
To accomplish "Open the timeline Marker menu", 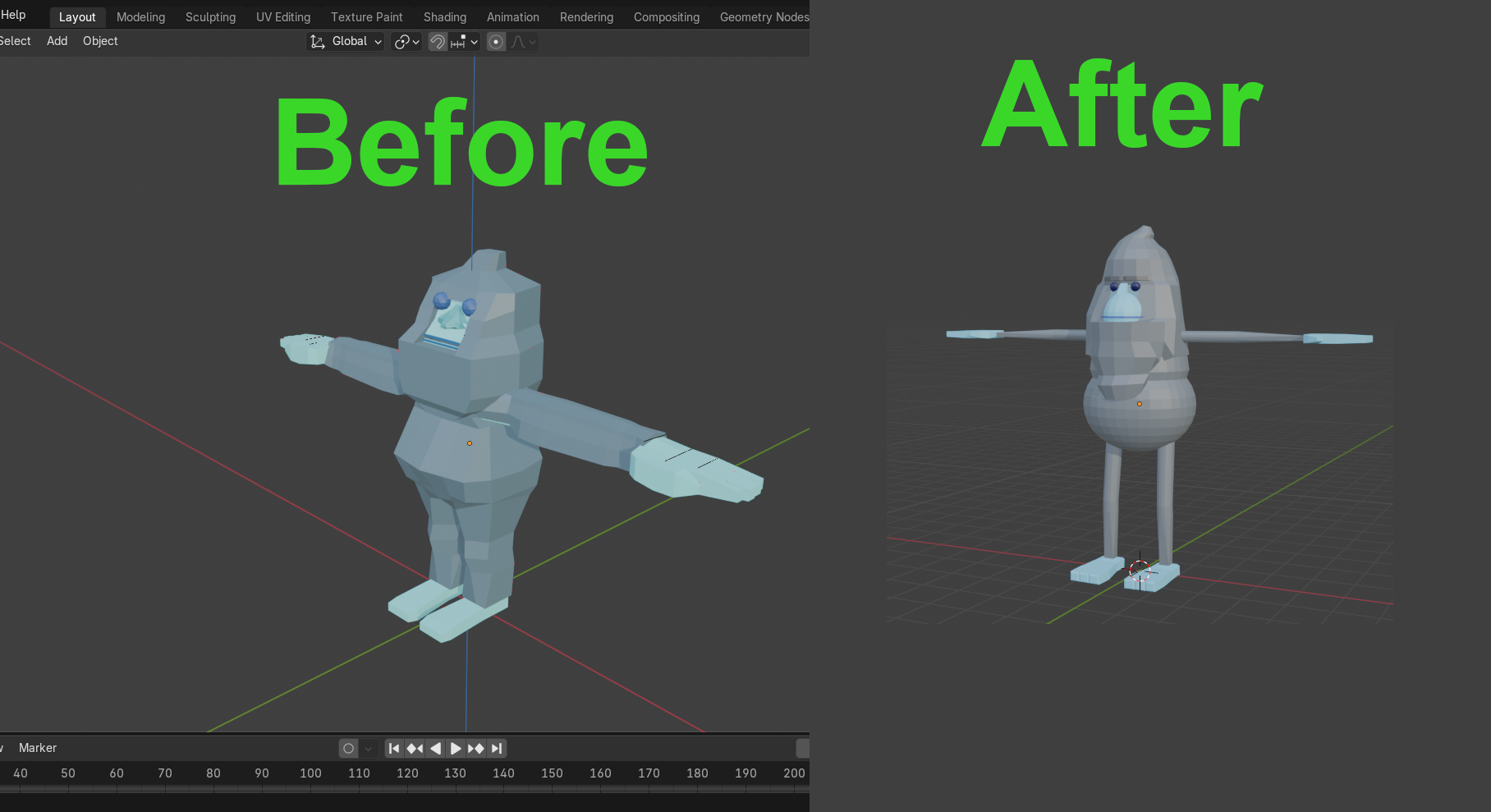I will tap(38, 748).
